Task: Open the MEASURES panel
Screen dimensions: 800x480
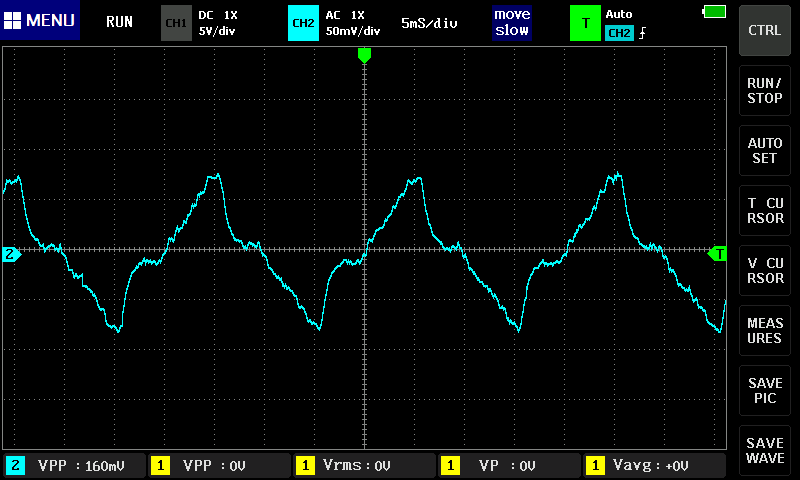Action: tap(765, 331)
